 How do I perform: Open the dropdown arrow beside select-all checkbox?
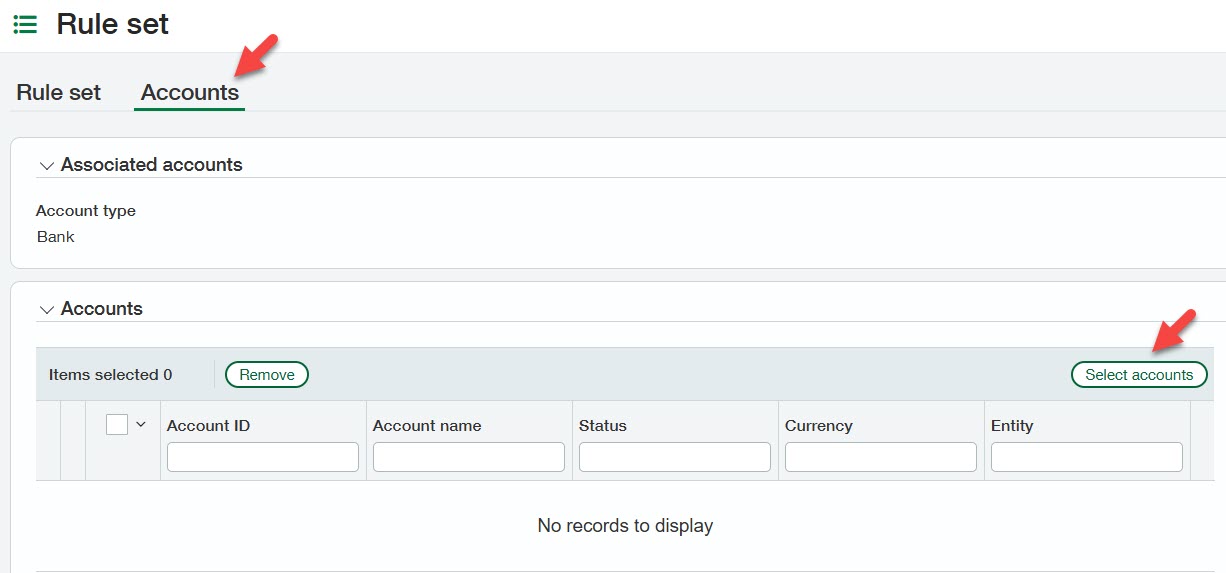coord(141,425)
